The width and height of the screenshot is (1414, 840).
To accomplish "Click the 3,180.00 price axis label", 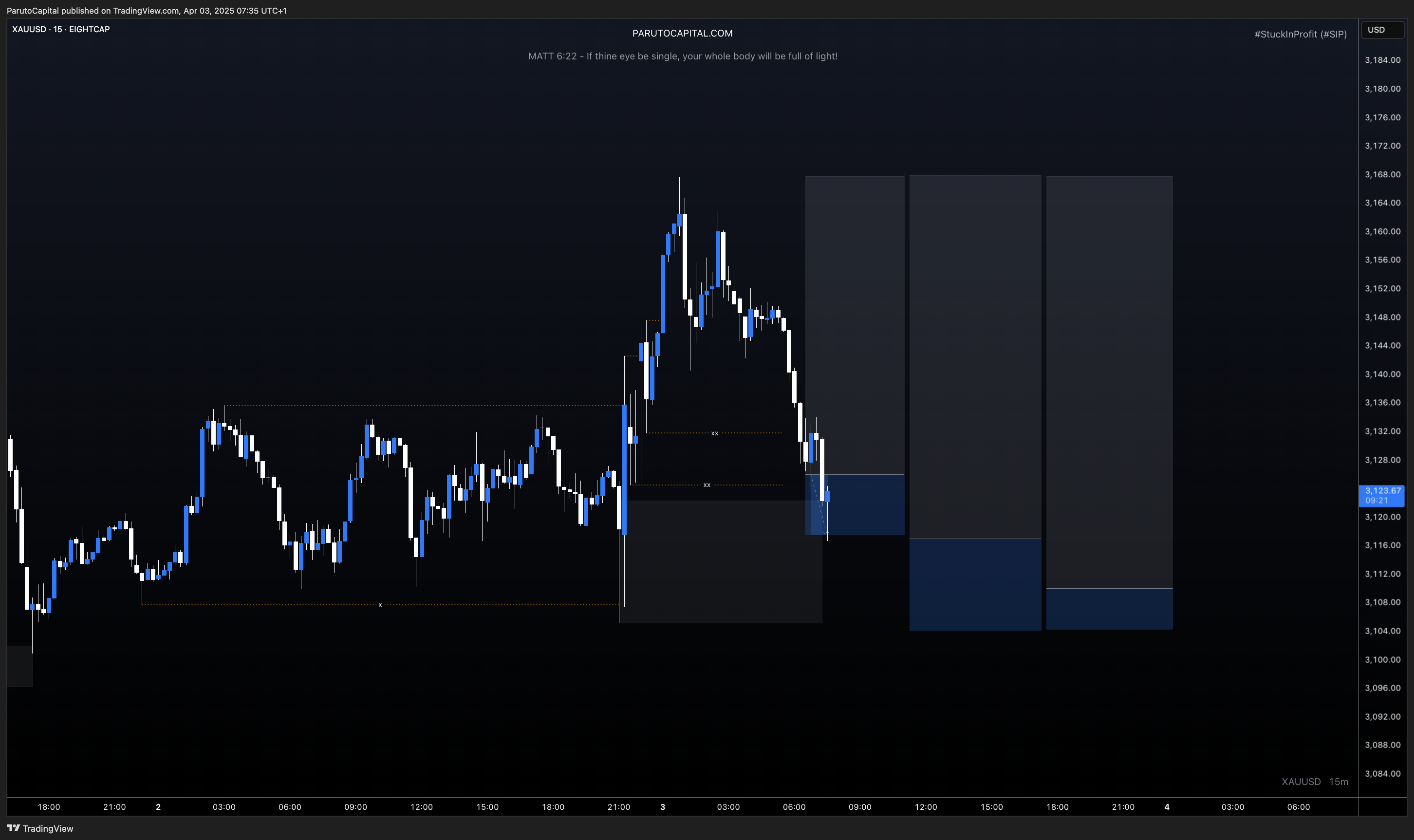I will [1382, 89].
